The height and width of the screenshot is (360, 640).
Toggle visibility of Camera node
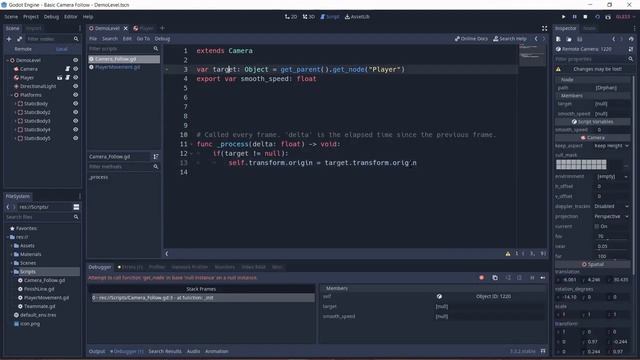click(76, 69)
